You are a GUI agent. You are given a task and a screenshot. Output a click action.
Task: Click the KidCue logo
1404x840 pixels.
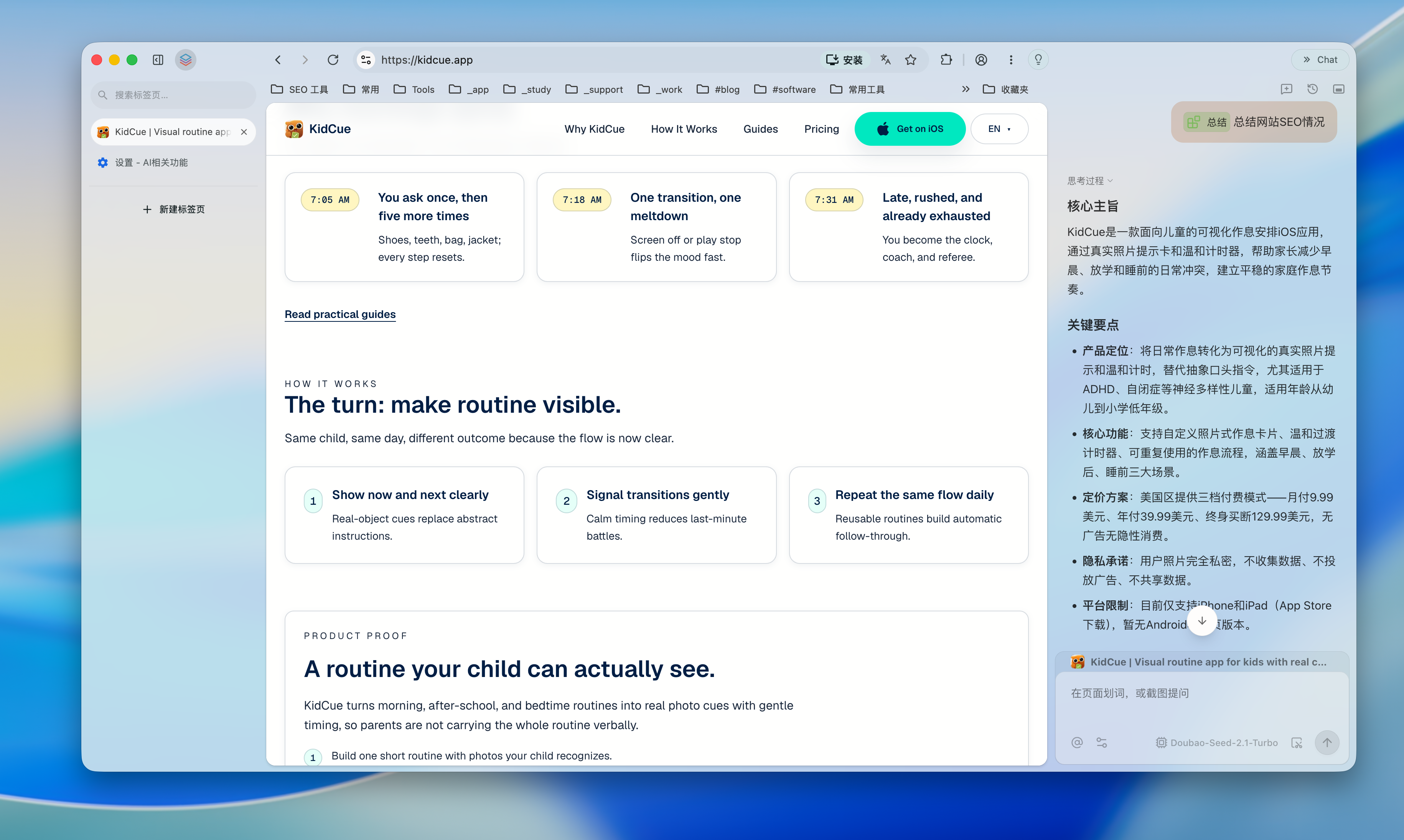tap(318, 129)
